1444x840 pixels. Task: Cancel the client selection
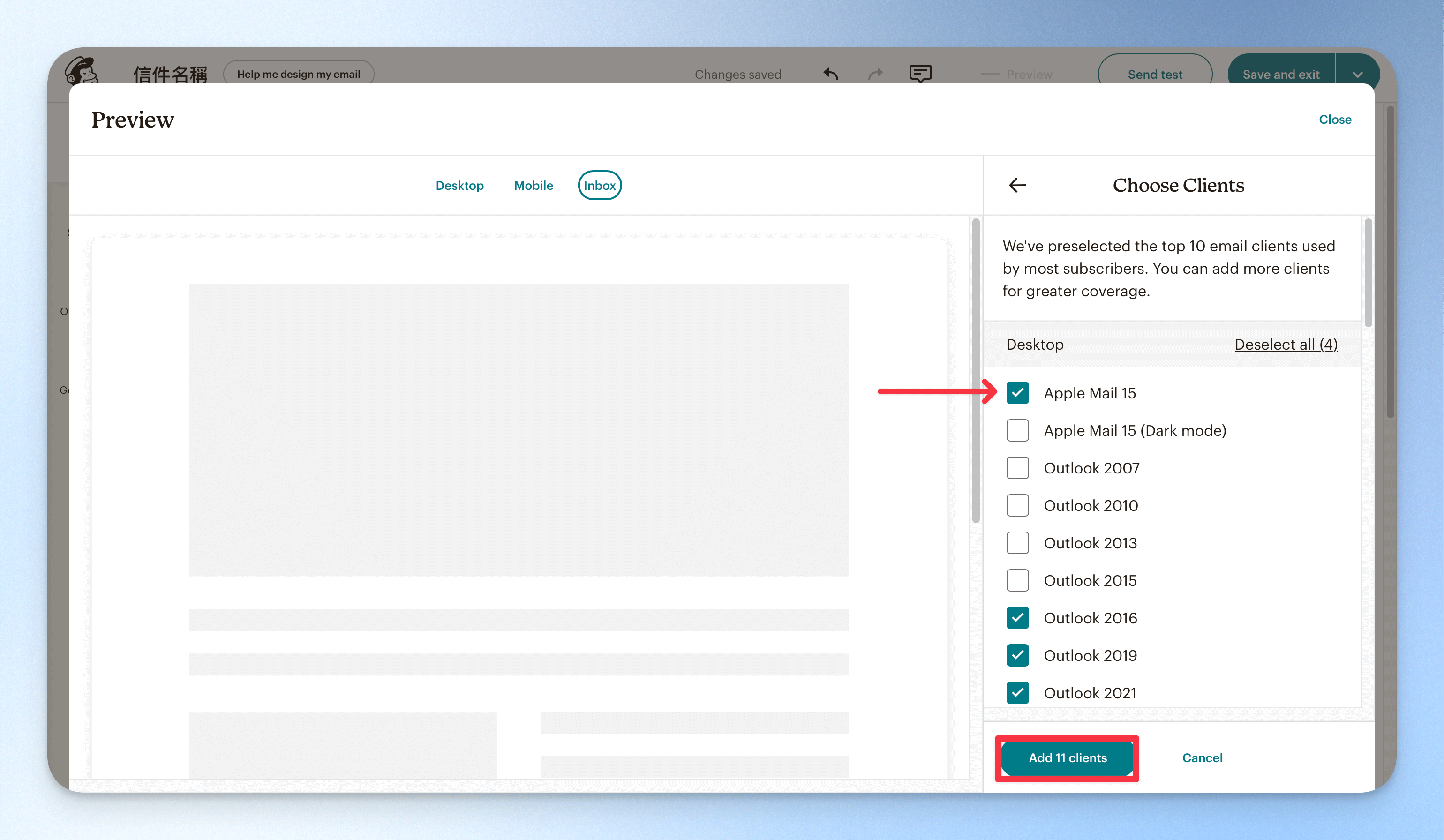point(1202,758)
